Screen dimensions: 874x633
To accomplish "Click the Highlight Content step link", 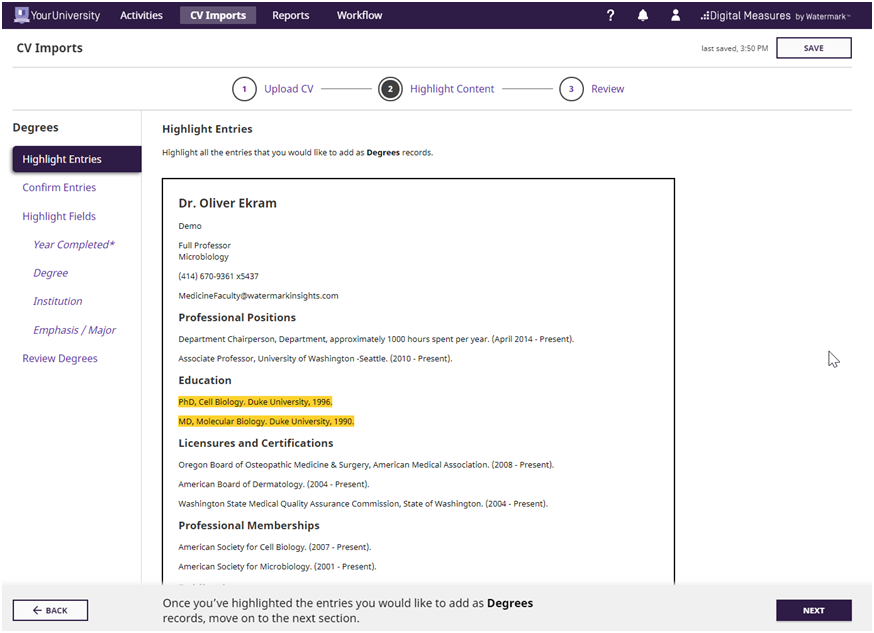I will (x=452, y=89).
